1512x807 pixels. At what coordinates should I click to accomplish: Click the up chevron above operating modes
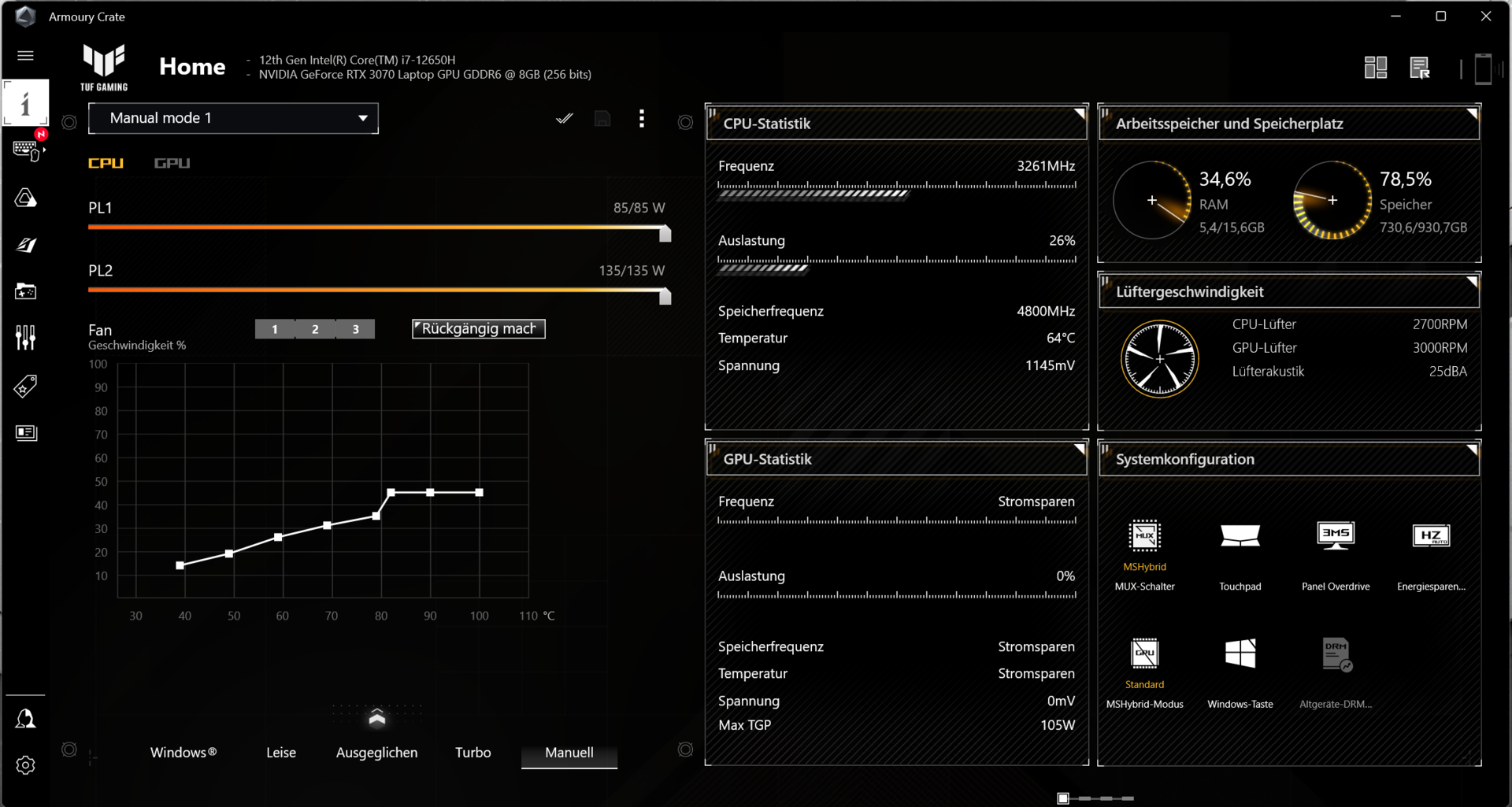pyautogui.click(x=377, y=716)
